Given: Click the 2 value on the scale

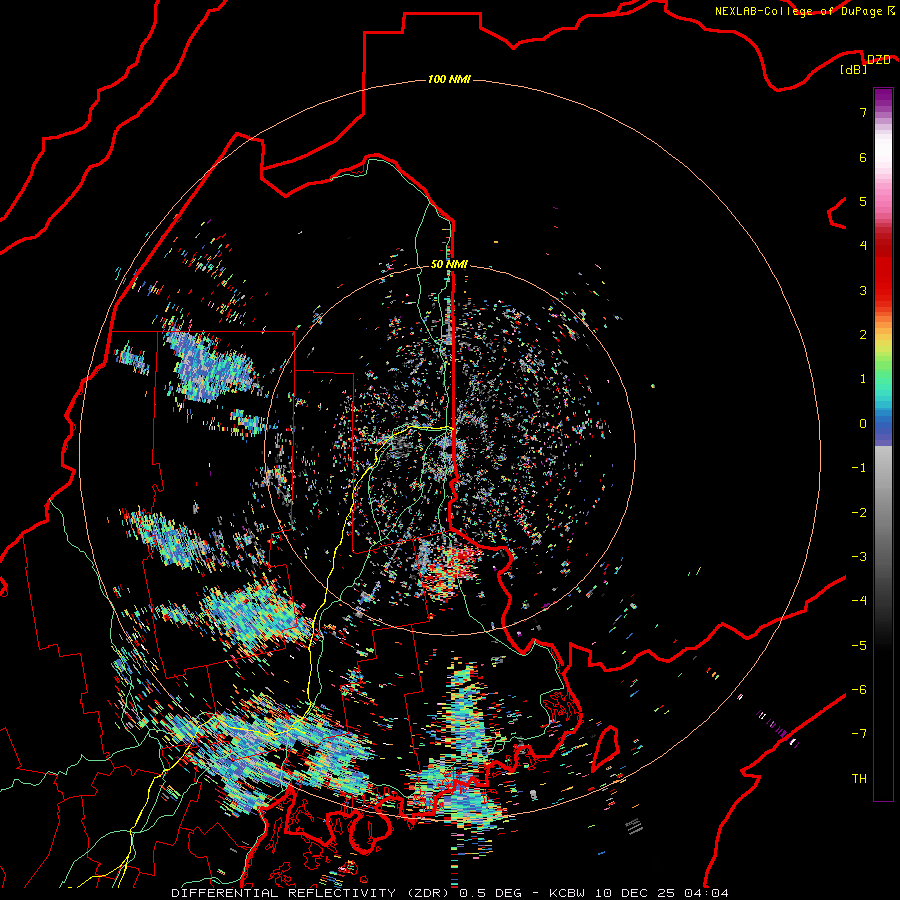Looking at the screenshot, I should pos(863,335).
